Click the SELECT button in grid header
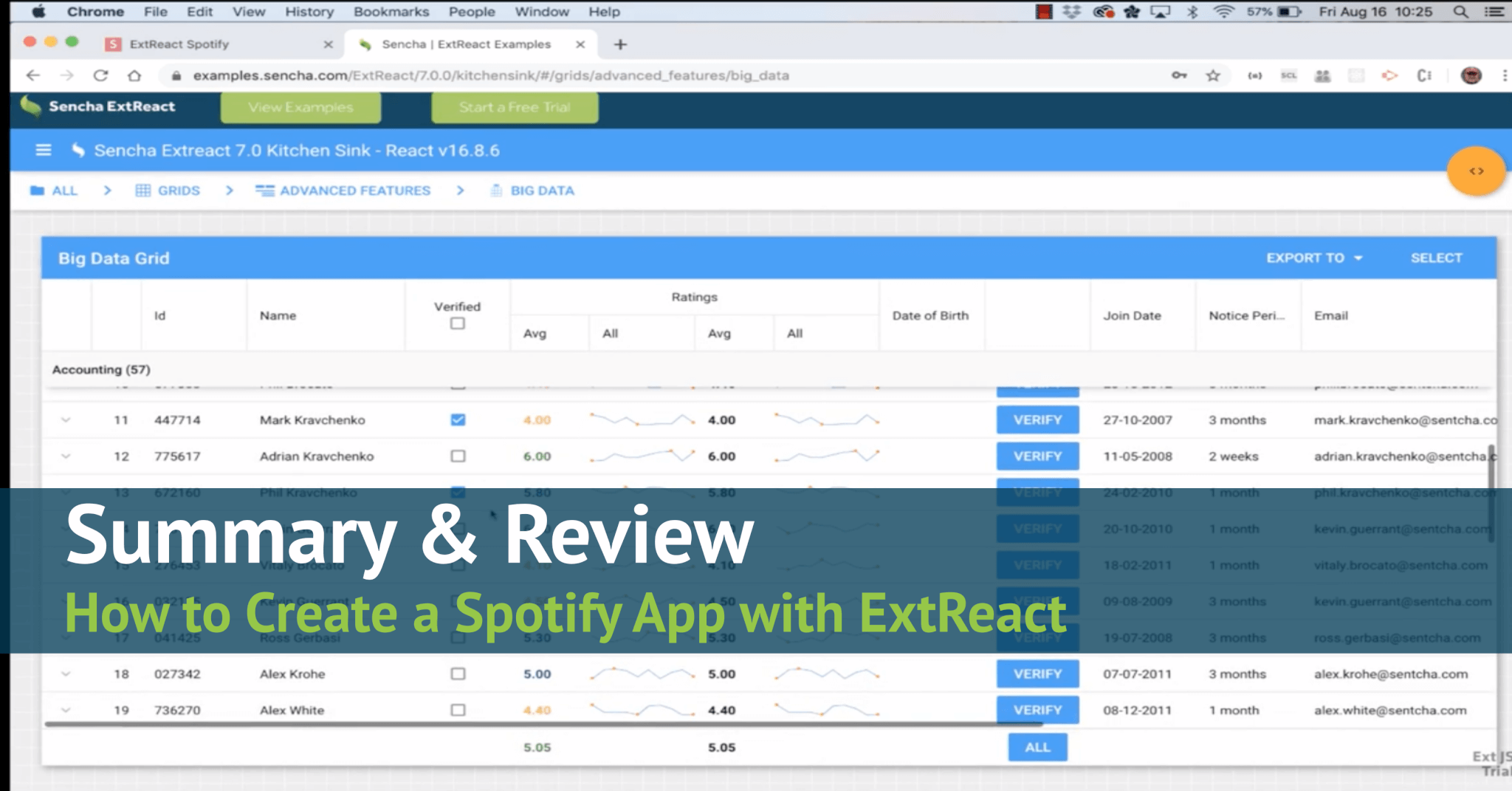The width and height of the screenshot is (1512, 791). 1436,258
